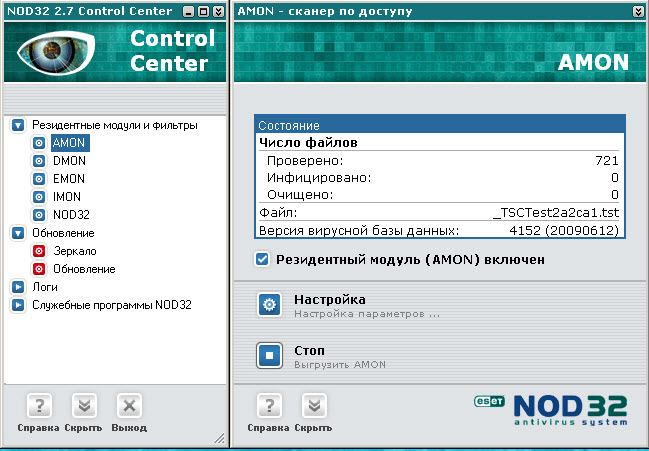This screenshot has width=649, height=451.
Task: Select Зеркало tree item
Action: [x=75, y=251]
